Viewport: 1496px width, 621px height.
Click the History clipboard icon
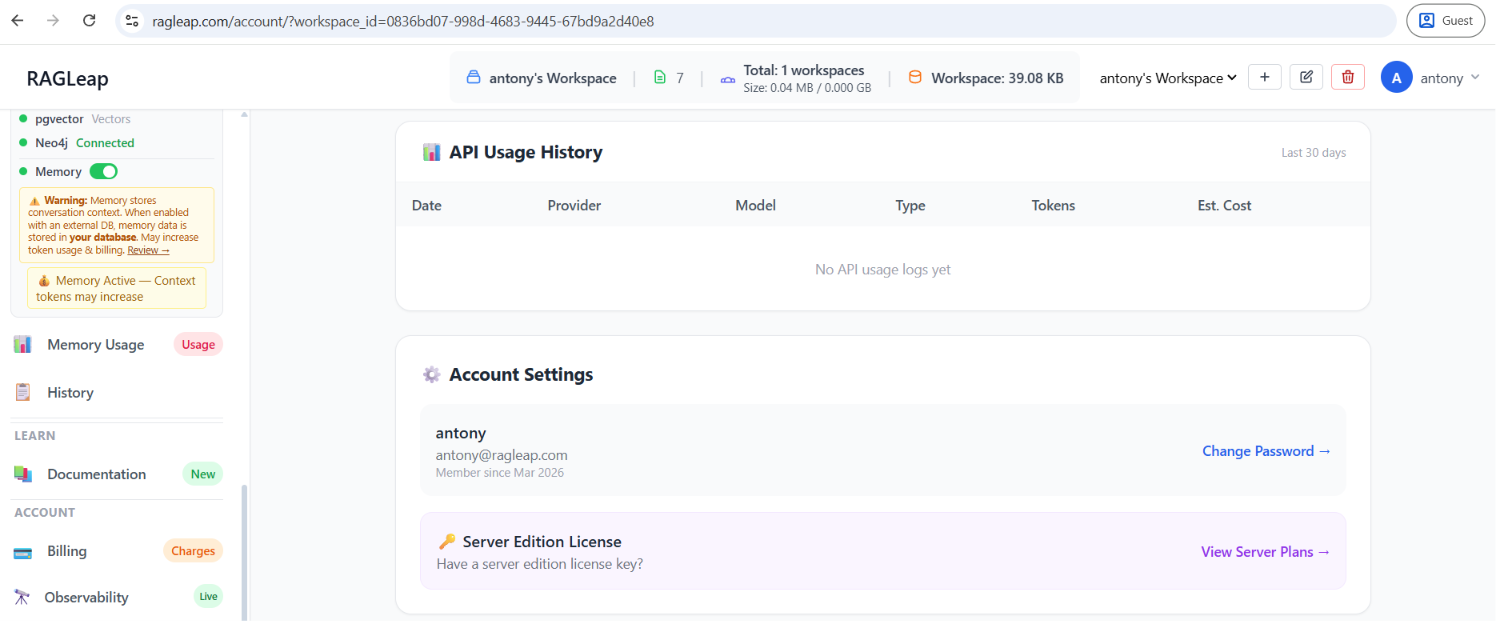pyautogui.click(x=22, y=392)
